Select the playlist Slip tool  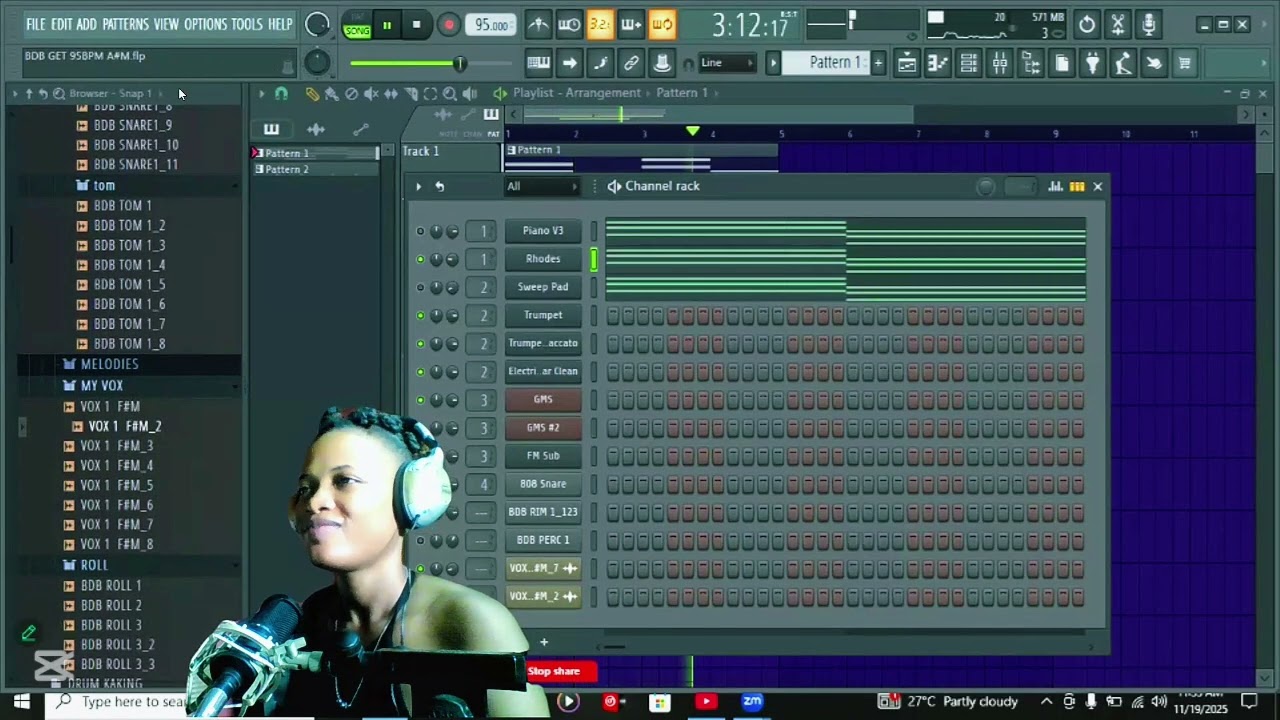click(391, 93)
